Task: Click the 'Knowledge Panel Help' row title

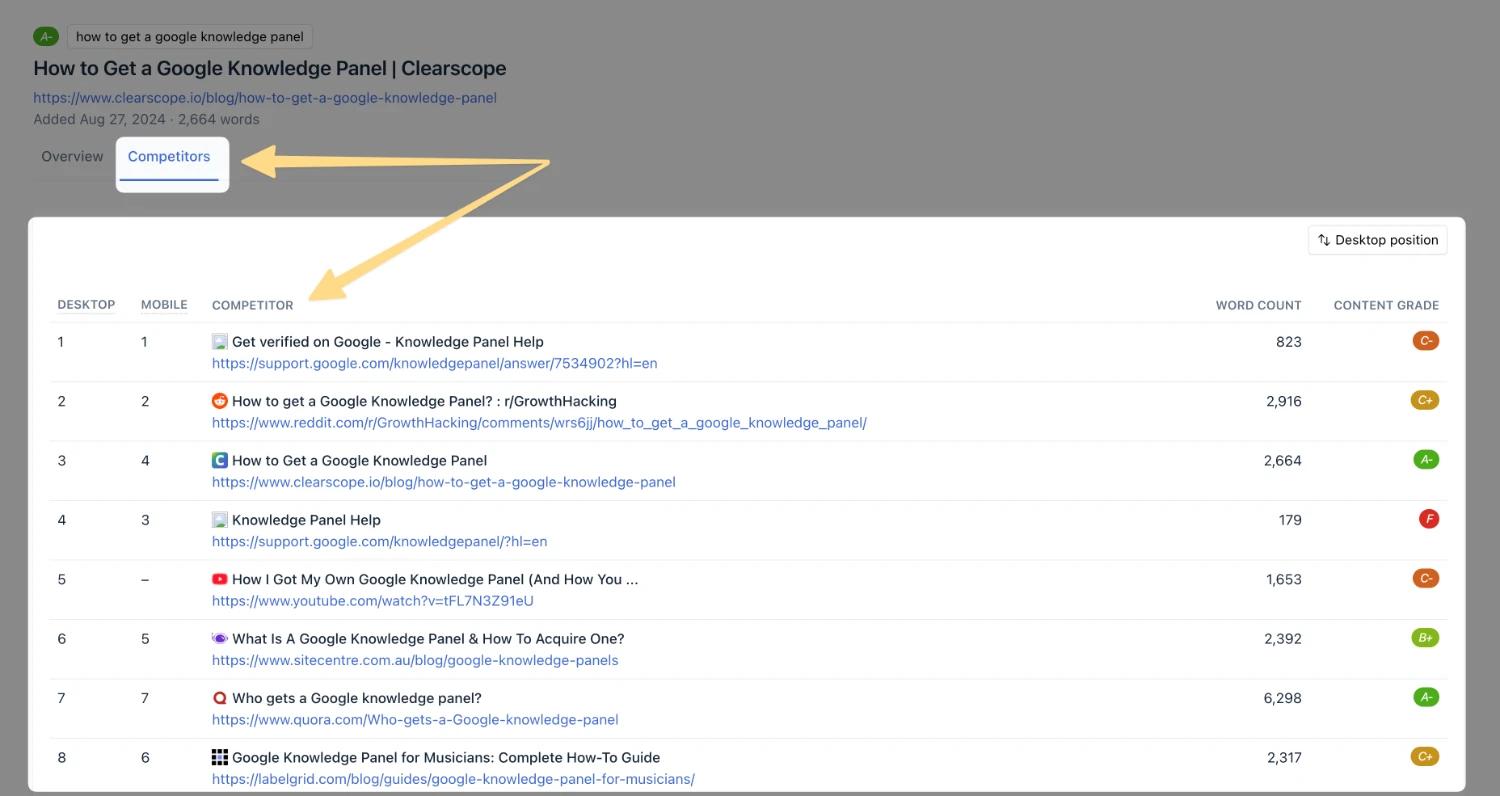Action: coord(306,520)
